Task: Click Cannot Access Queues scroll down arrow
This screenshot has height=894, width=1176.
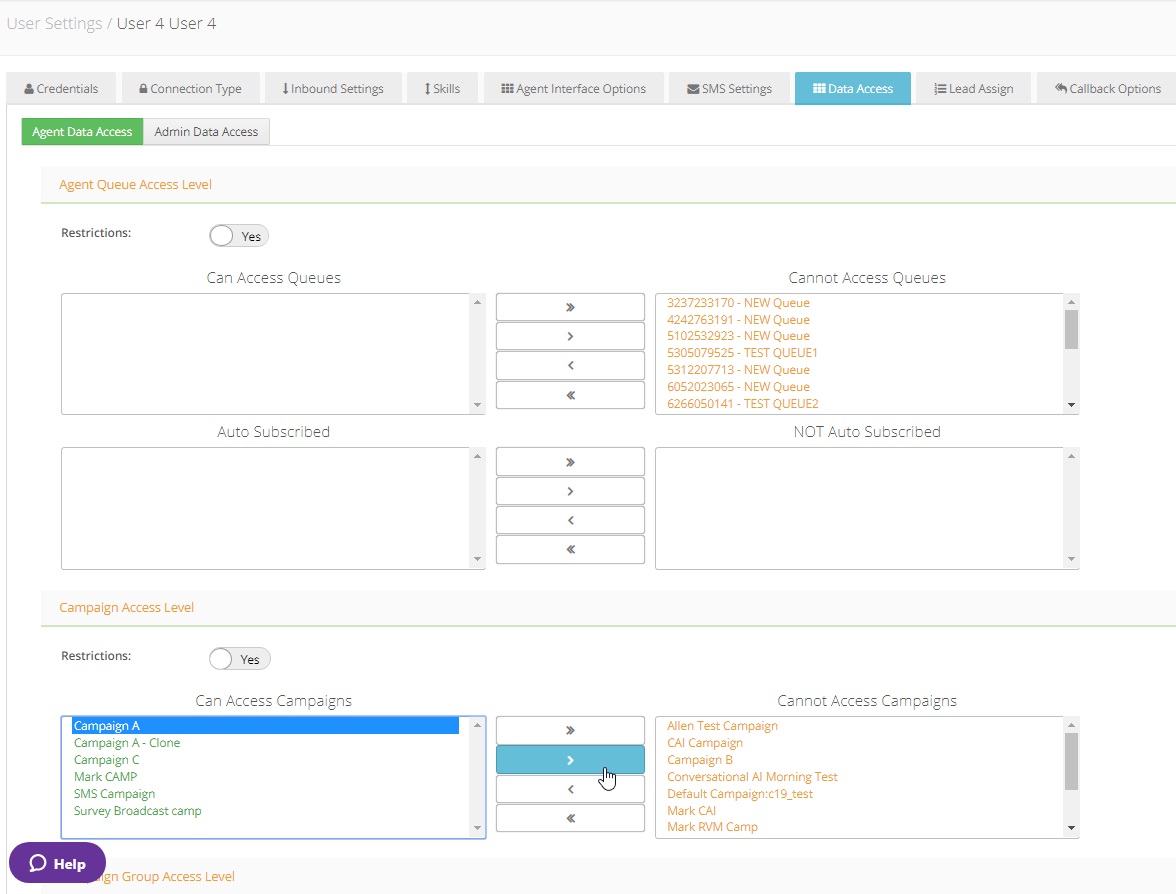Action: click(x=1071, y=405)
